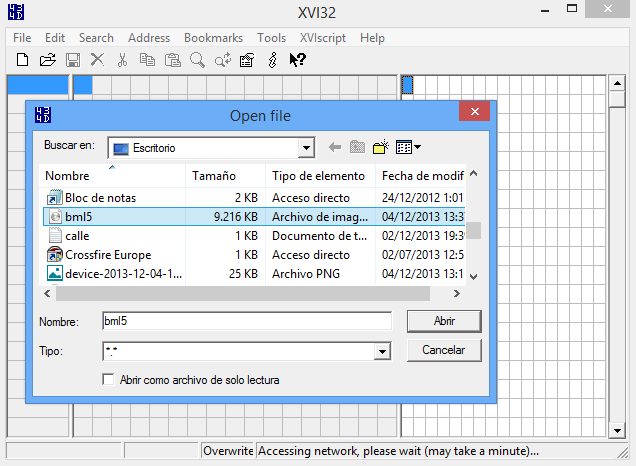Open the XVIscript menu
The width and height of the screenshot is (636, 466).
coord(323,38)
